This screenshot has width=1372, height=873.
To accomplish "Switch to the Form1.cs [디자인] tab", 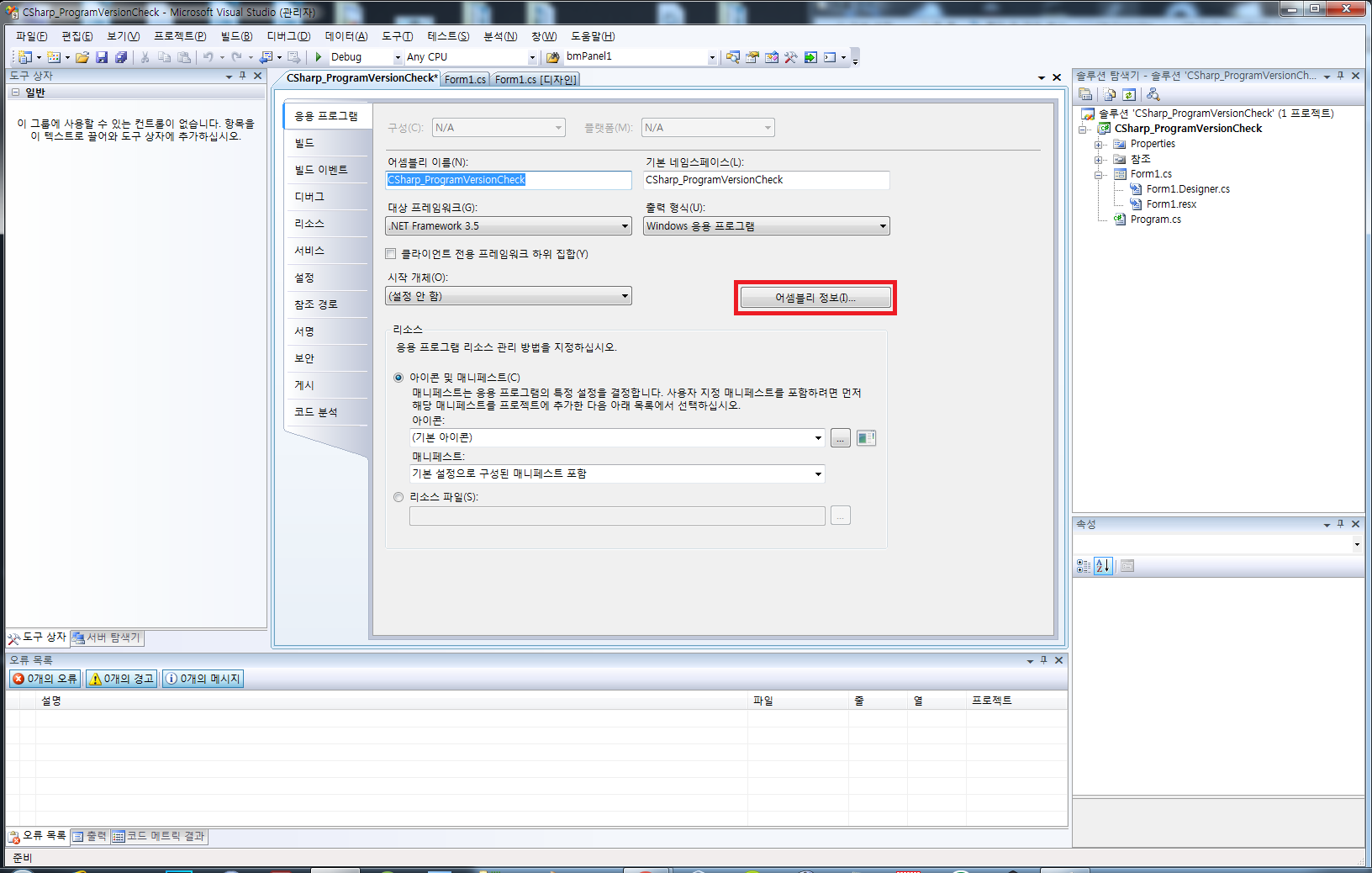I will coord(536,79).
